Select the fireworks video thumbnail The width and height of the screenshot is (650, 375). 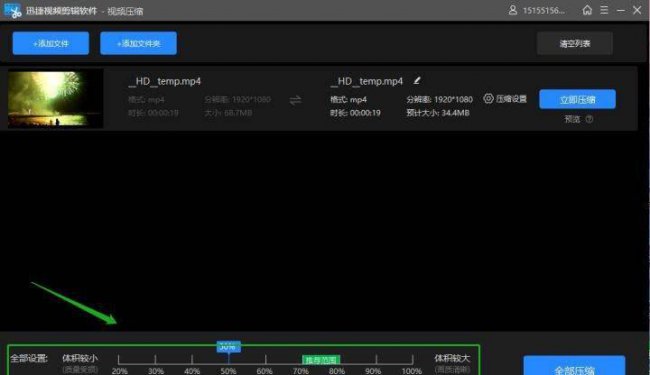[x=56, y=99]
